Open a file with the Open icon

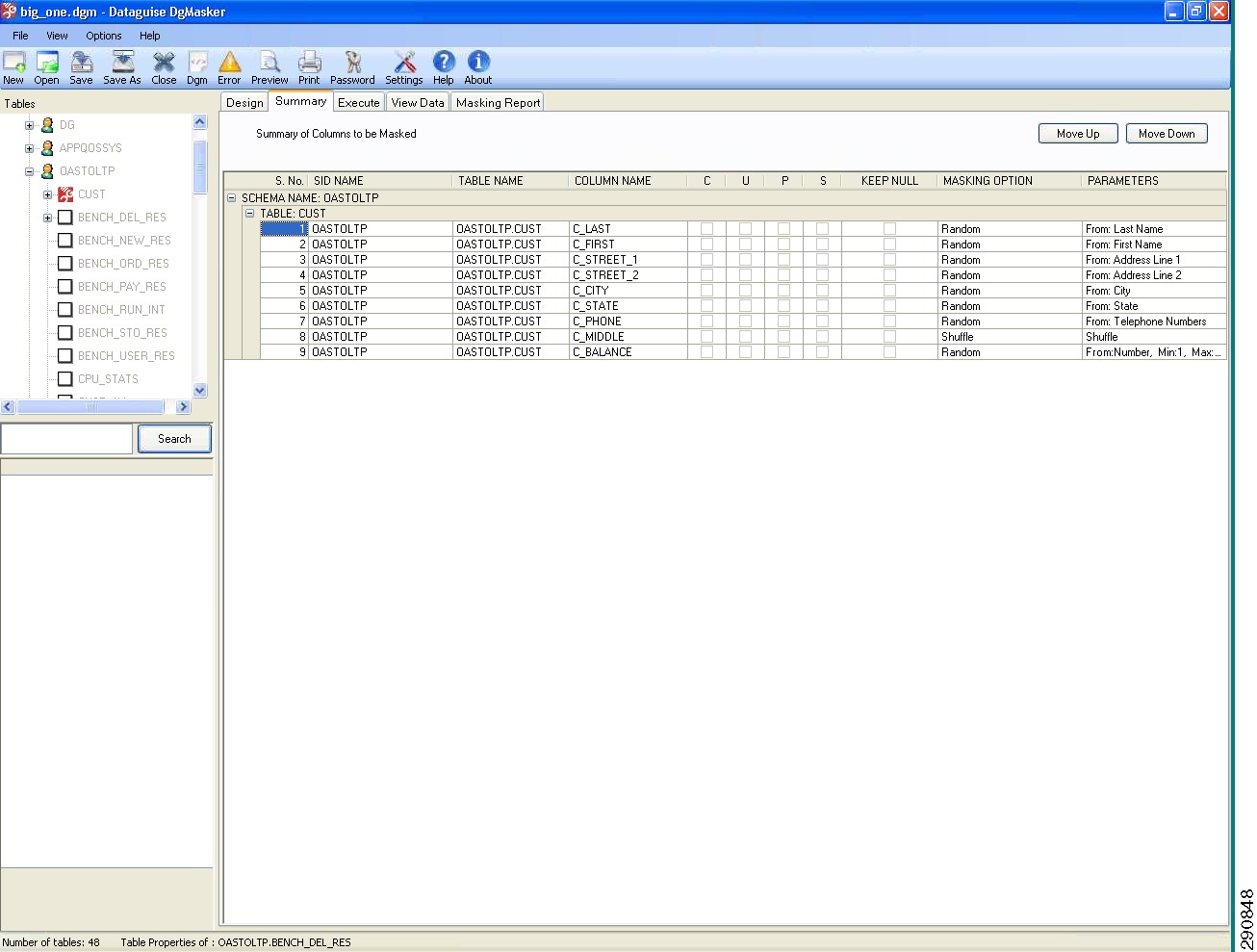47,67
